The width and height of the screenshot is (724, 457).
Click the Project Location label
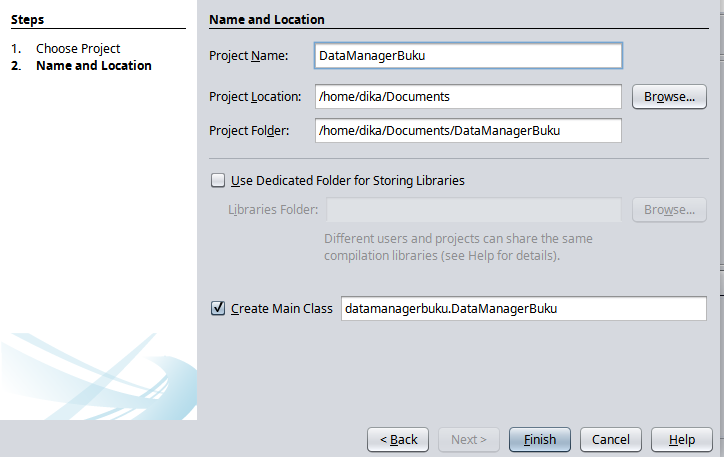pyautogui.click(x=255, y=97)
